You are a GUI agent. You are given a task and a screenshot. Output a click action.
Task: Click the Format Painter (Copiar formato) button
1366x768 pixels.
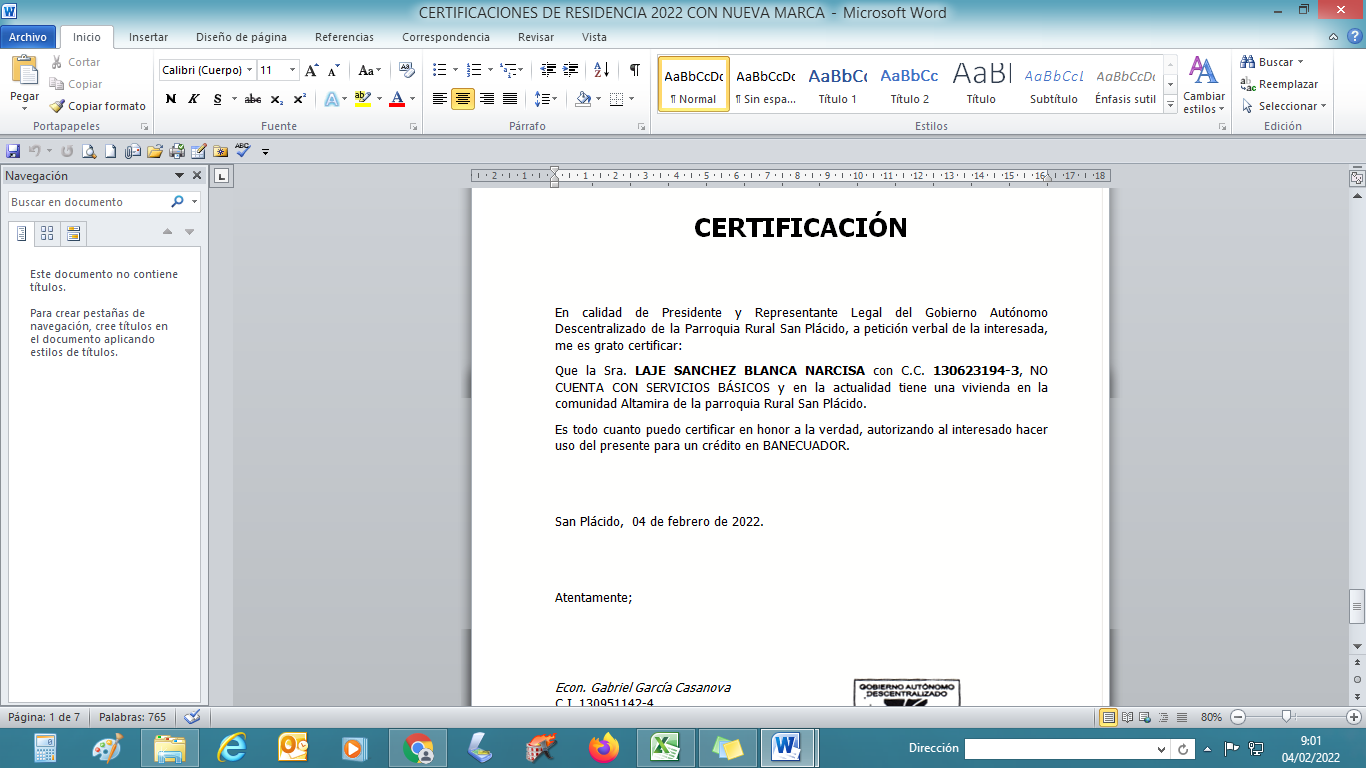click(98, 106)
